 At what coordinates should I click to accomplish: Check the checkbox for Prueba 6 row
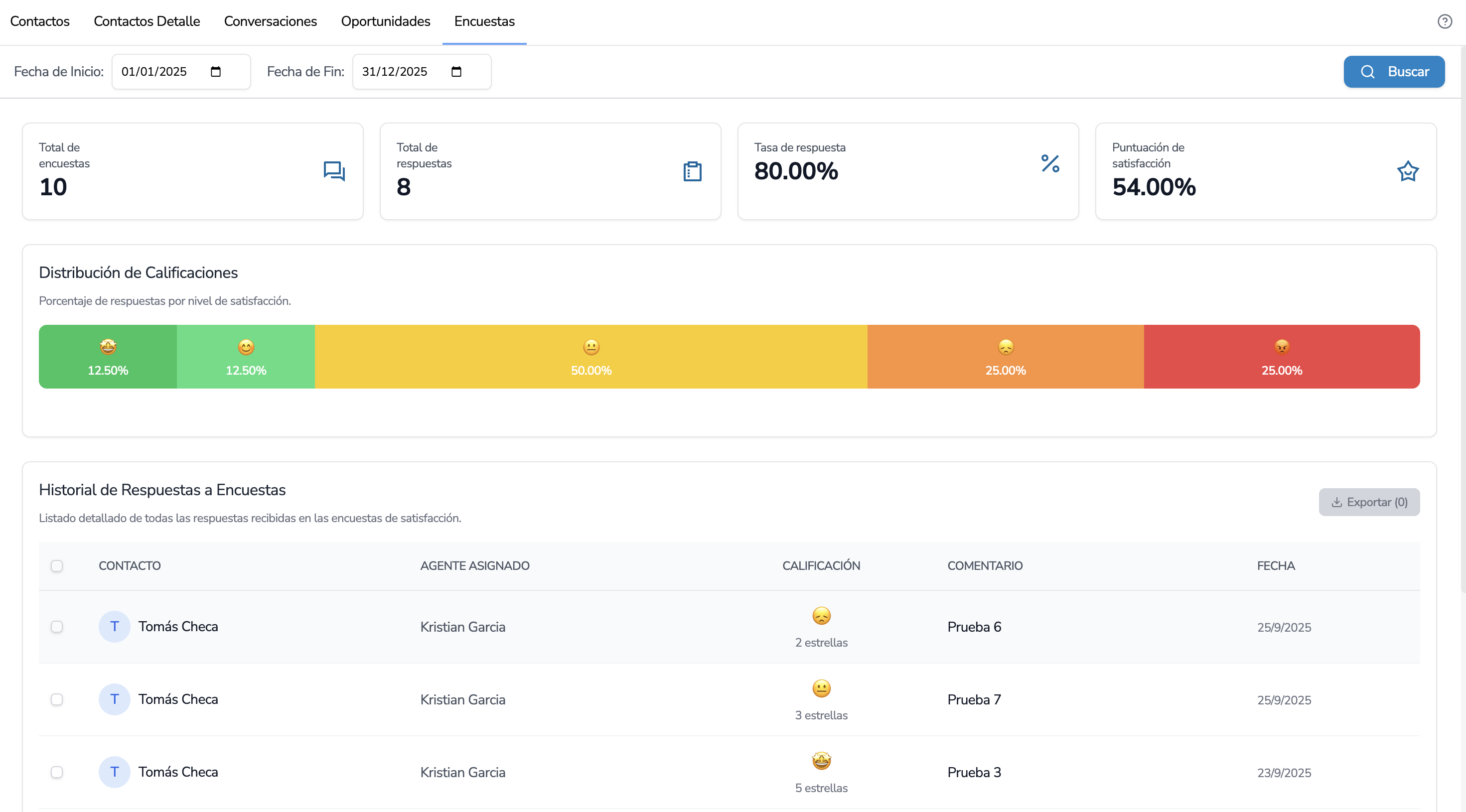57,627
